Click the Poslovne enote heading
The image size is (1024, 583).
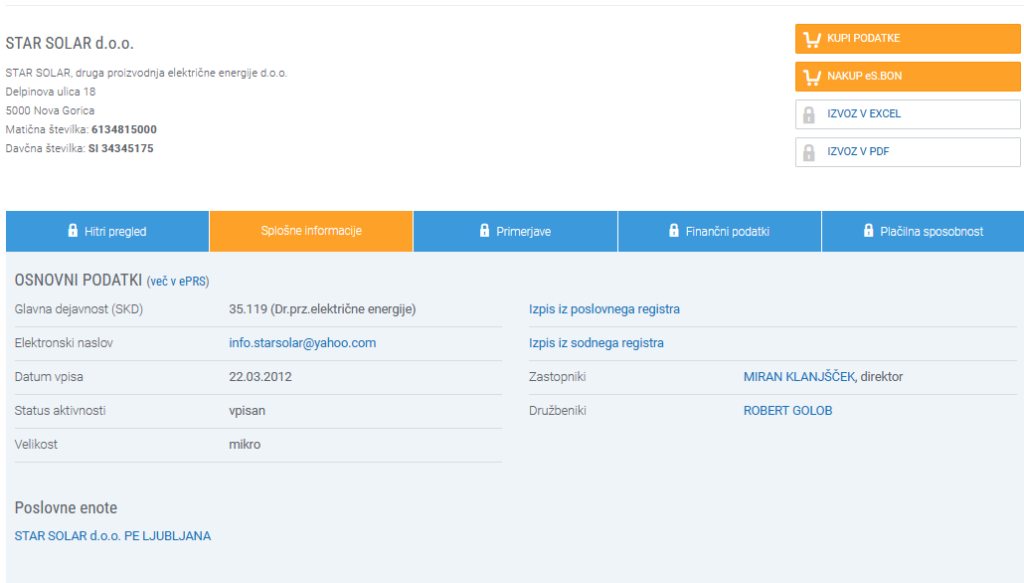pos(66,508)
